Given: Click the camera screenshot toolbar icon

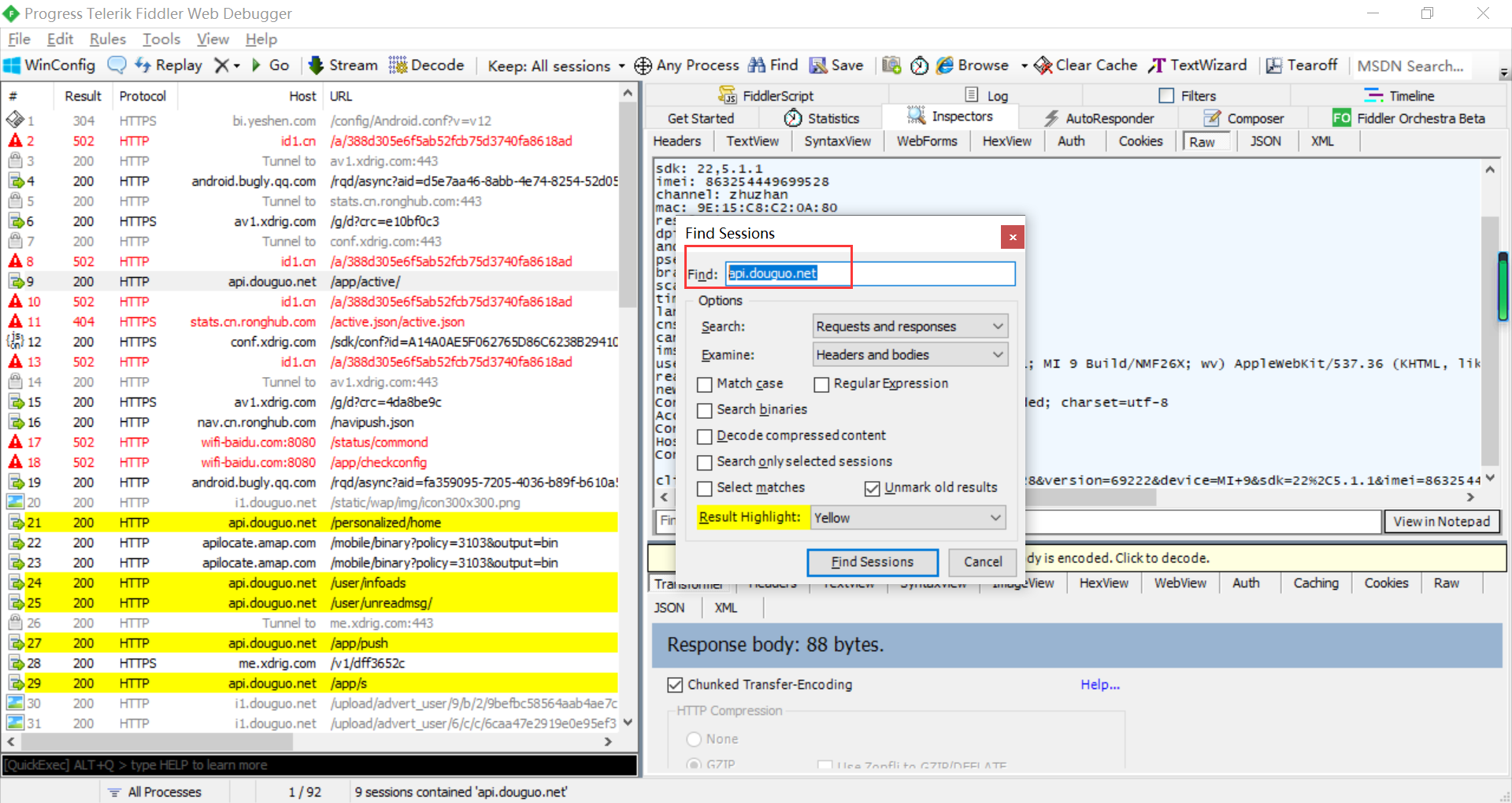Looking at the screenshot, I should tap(891, 65).
